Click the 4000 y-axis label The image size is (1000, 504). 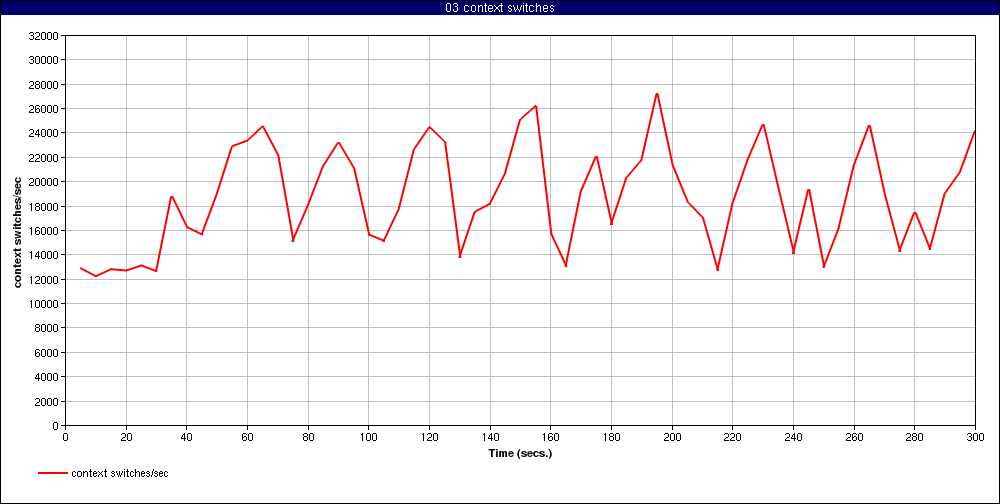pyautogui.click(x=47, y=376)
